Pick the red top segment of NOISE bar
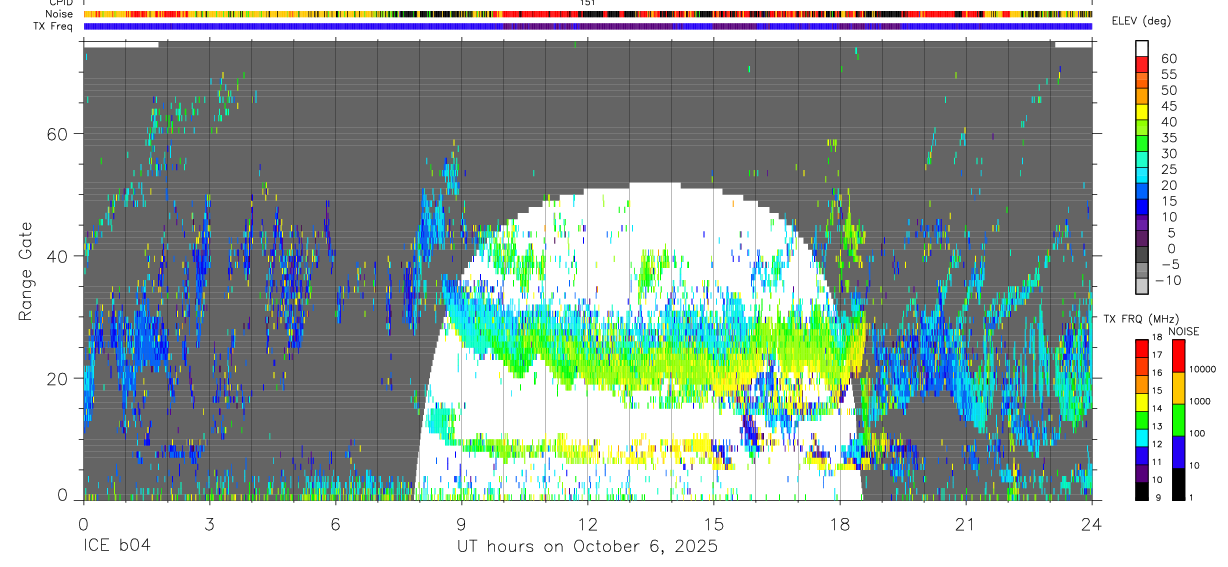This screenshot has width=1228, height=567. [1178, 356]
